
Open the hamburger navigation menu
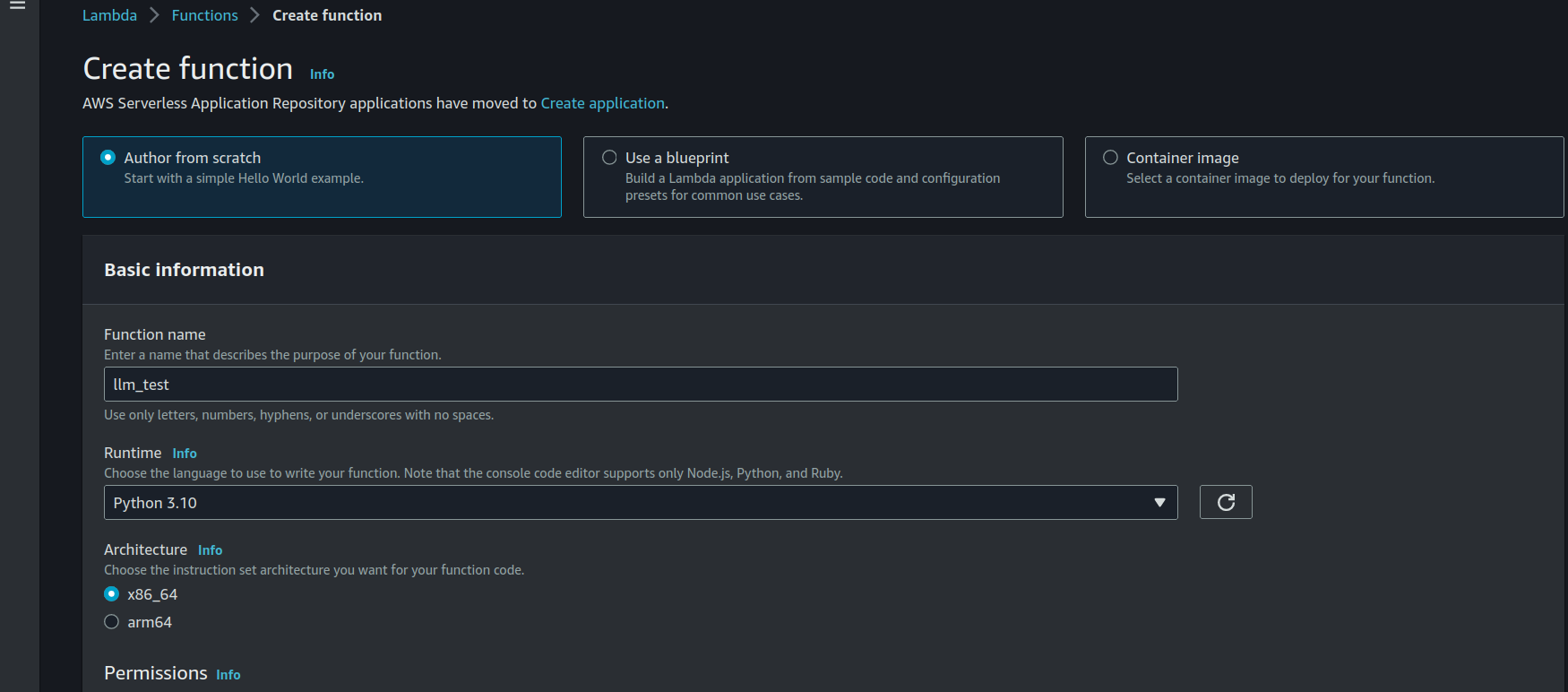coord(17,5)
